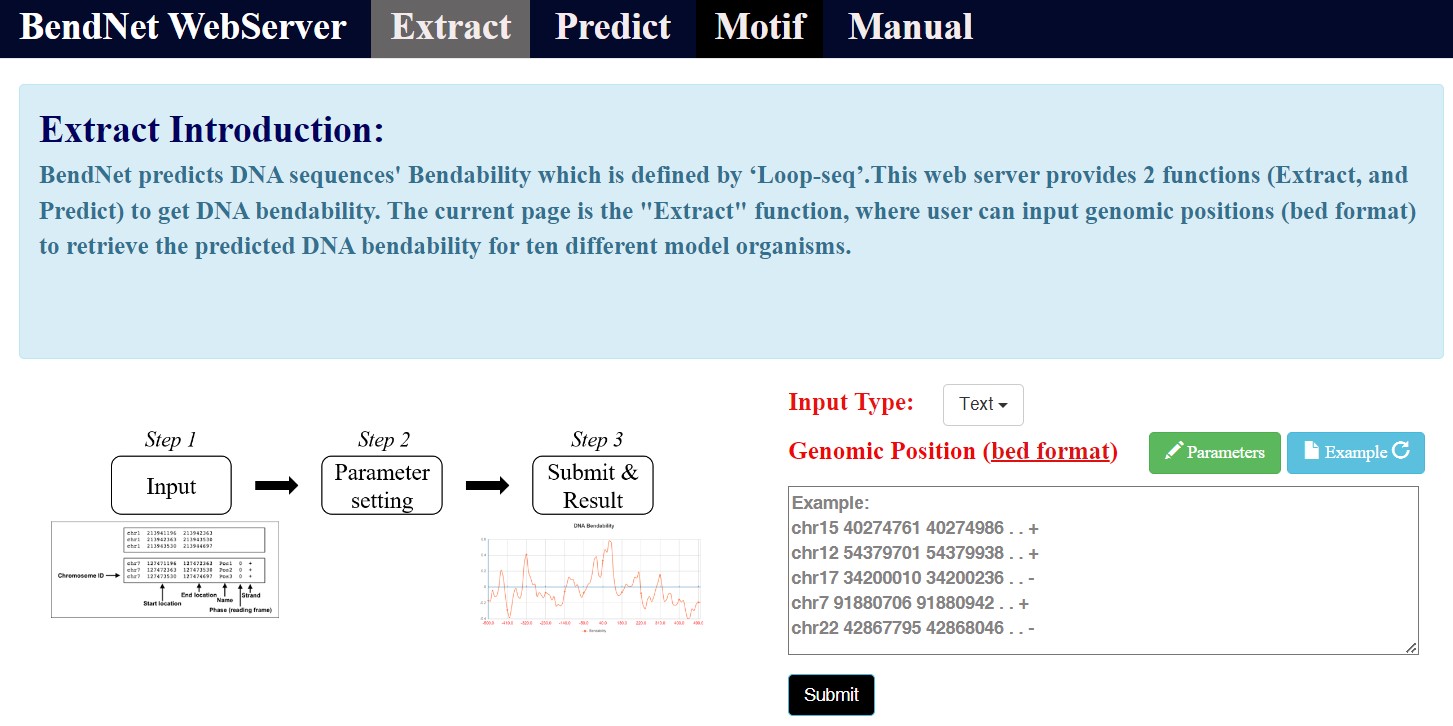
Task: Switch to the Predict tab
Action: click(x=612, y=28)
